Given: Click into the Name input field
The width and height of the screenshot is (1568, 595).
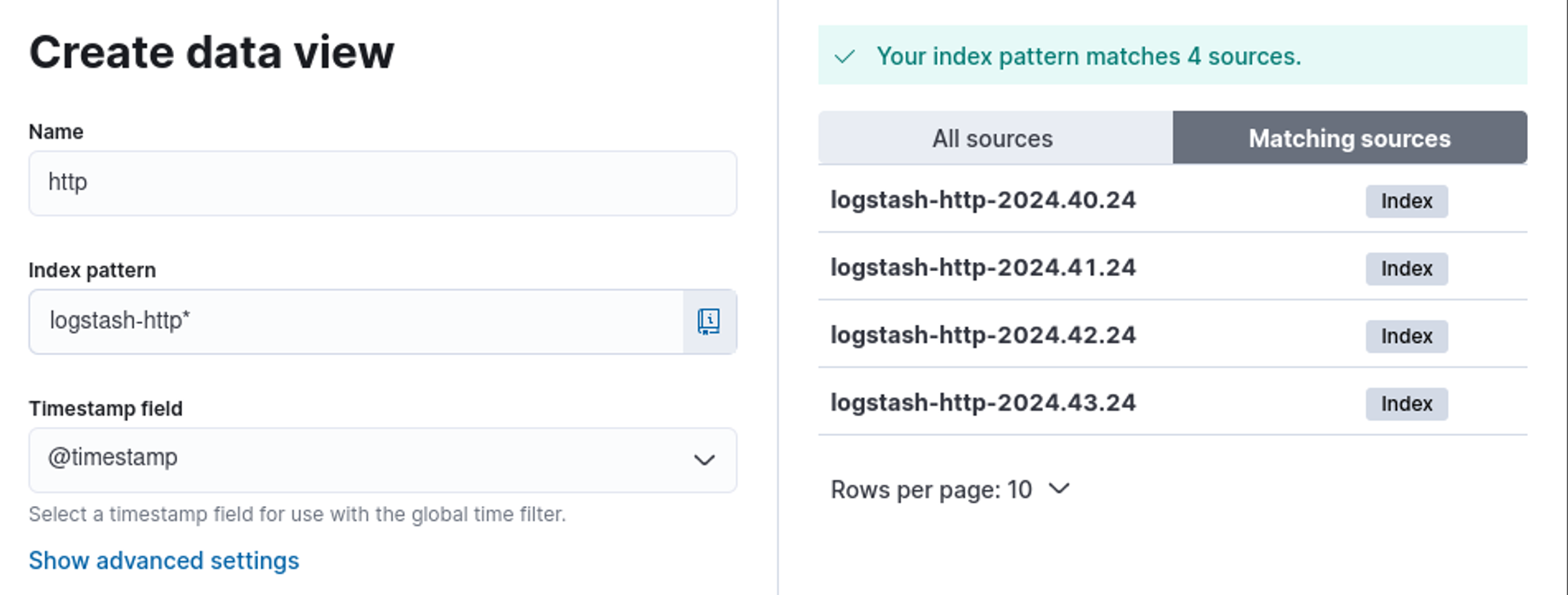Looking at the screenshot, I should point(382,183).
